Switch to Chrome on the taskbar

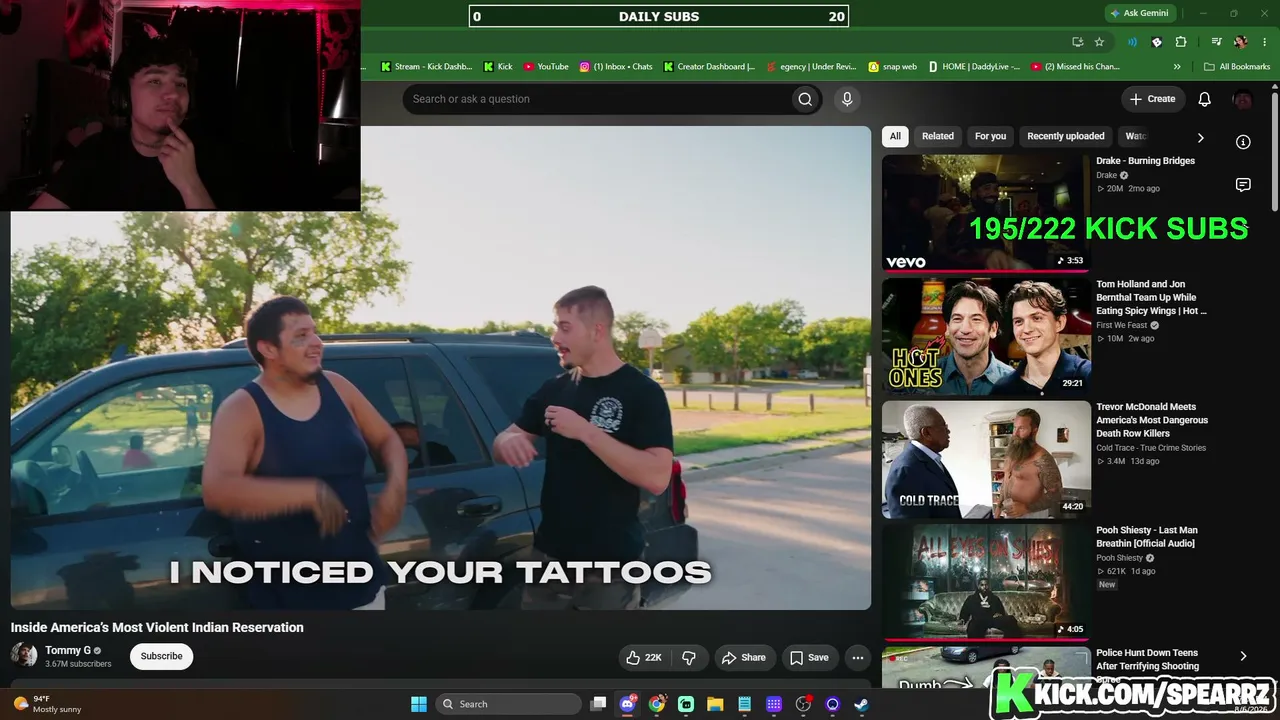657,704
